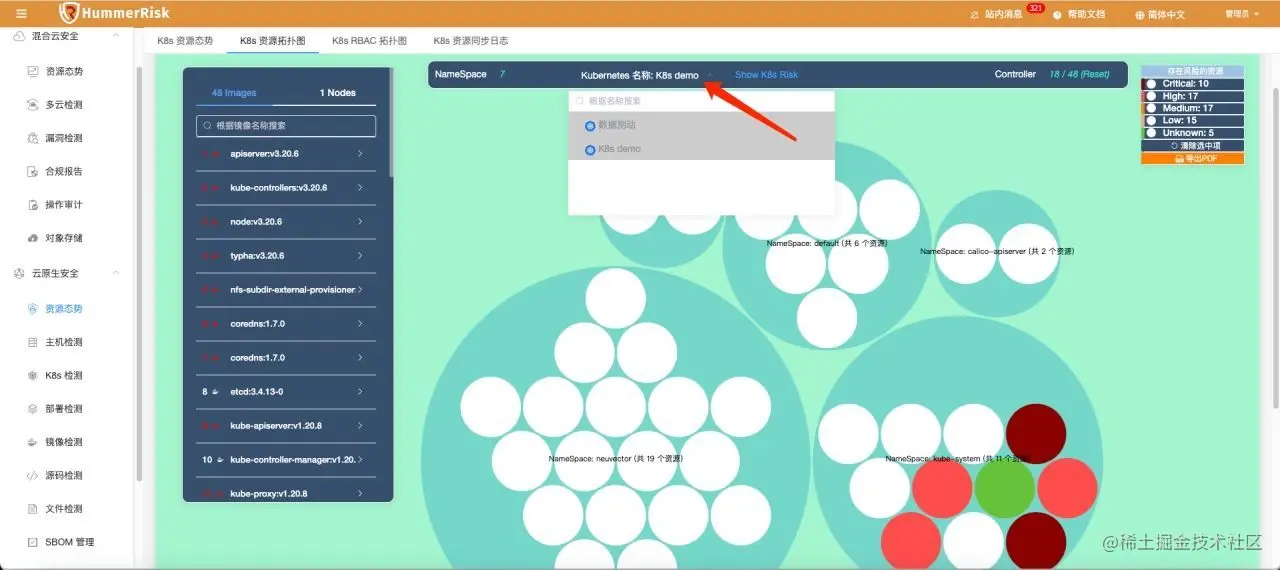Image resolution: width=1280 pixels, height=570 pixels.
Task: Switch to K8s 资源态势 tab
Action: 185,41
